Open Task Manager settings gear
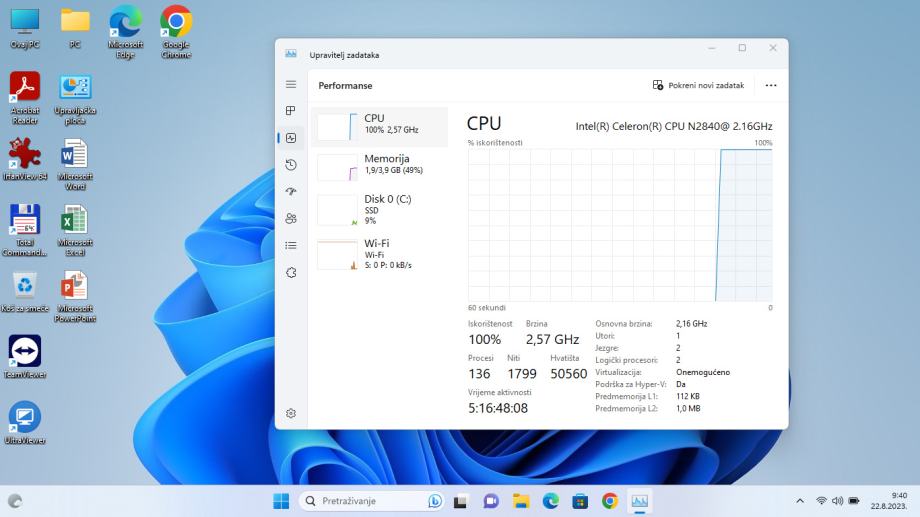The image size is (920, 517). pos(291,413)
